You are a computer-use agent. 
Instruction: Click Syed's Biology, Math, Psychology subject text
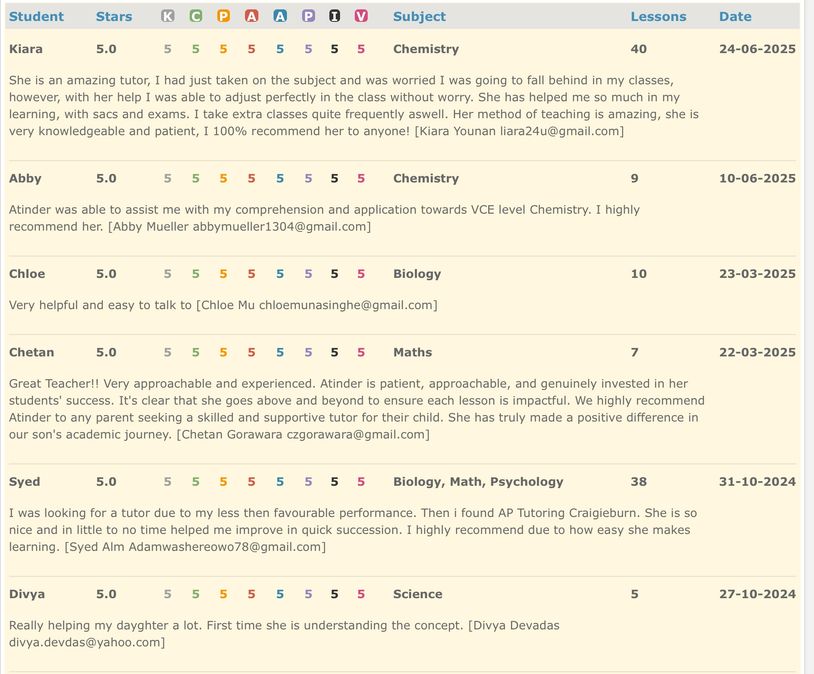click(478, 482)
